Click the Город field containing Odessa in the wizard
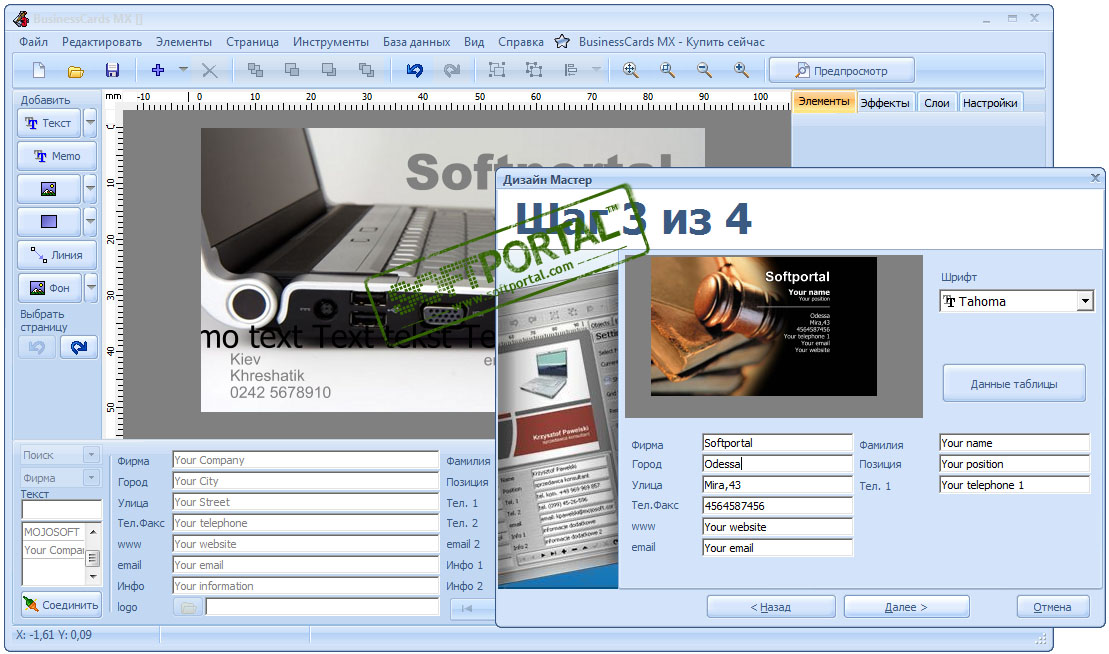This screenshot has width=1109, height=654. click(777, 464)
